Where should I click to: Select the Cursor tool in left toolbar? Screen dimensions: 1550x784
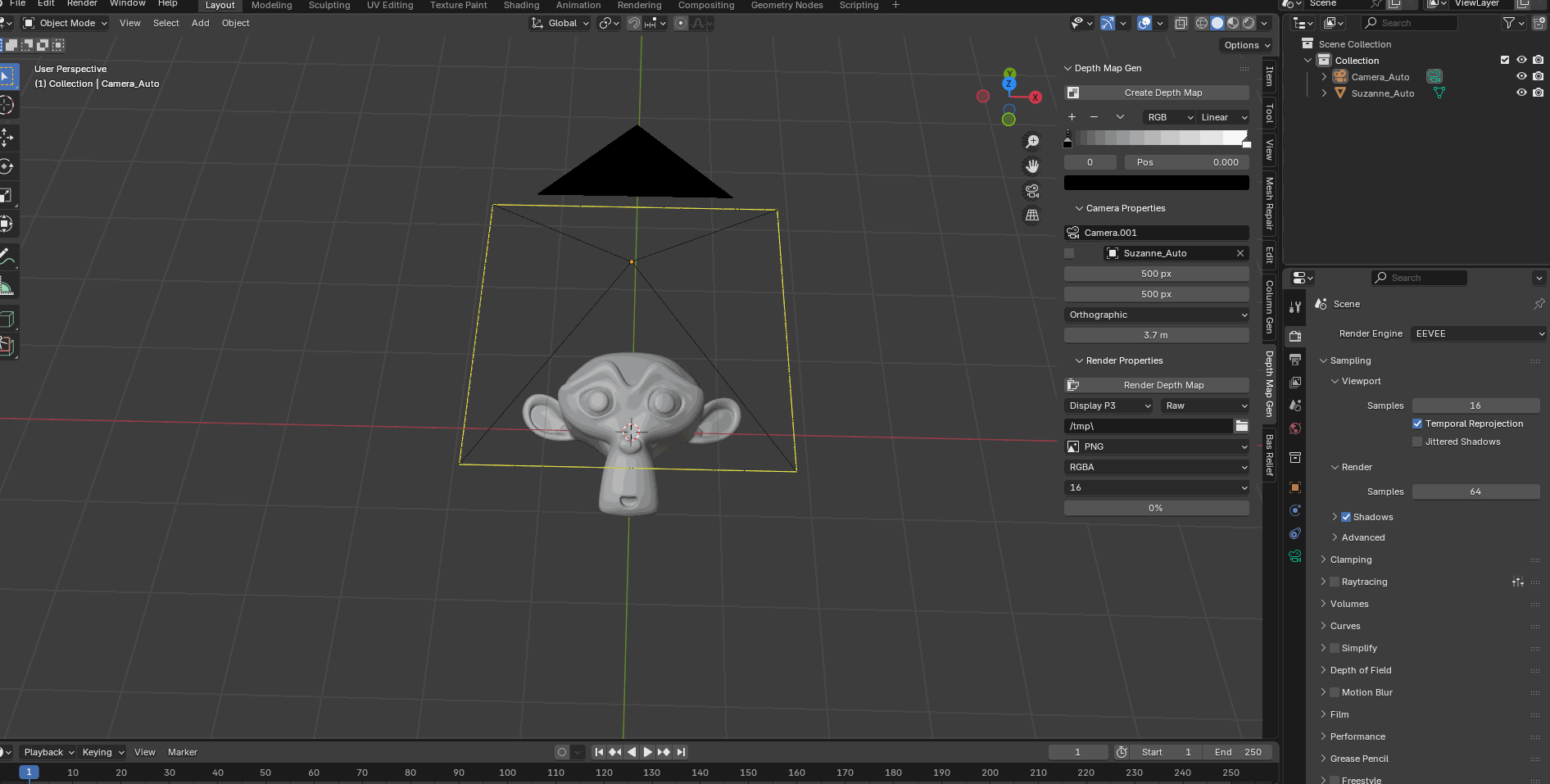(x=7, y=105)
